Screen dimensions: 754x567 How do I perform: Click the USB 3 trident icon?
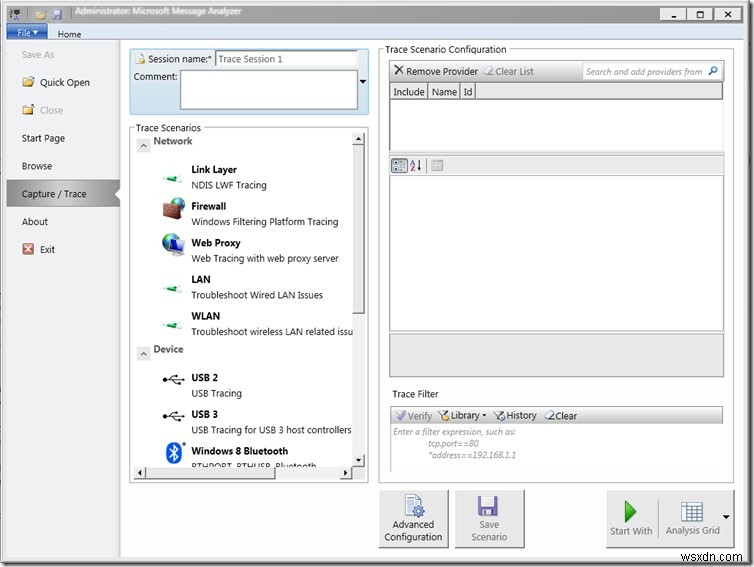tap(173, 416)
